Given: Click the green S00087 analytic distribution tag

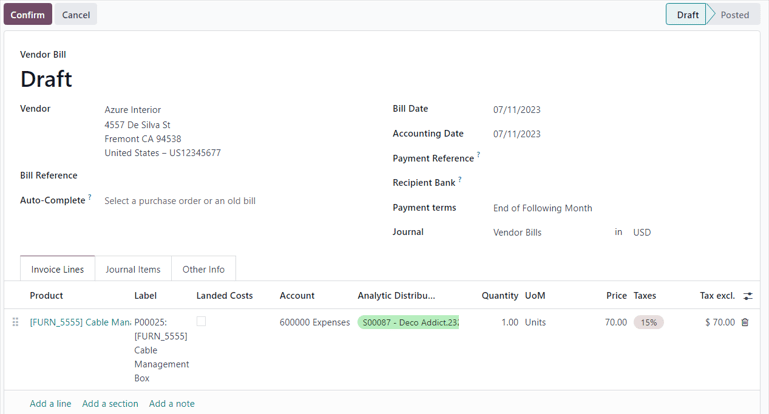Looking at the screenshot, I should [x=408, y=323].
